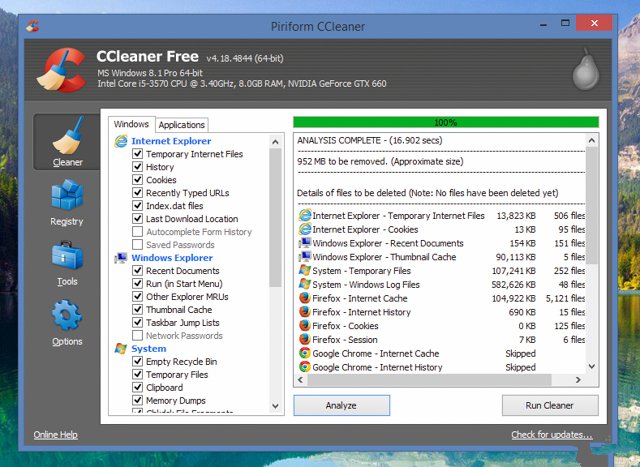Click the Run Cleaner button
Screen dimensions: 640x467
[x=550, y=405]
